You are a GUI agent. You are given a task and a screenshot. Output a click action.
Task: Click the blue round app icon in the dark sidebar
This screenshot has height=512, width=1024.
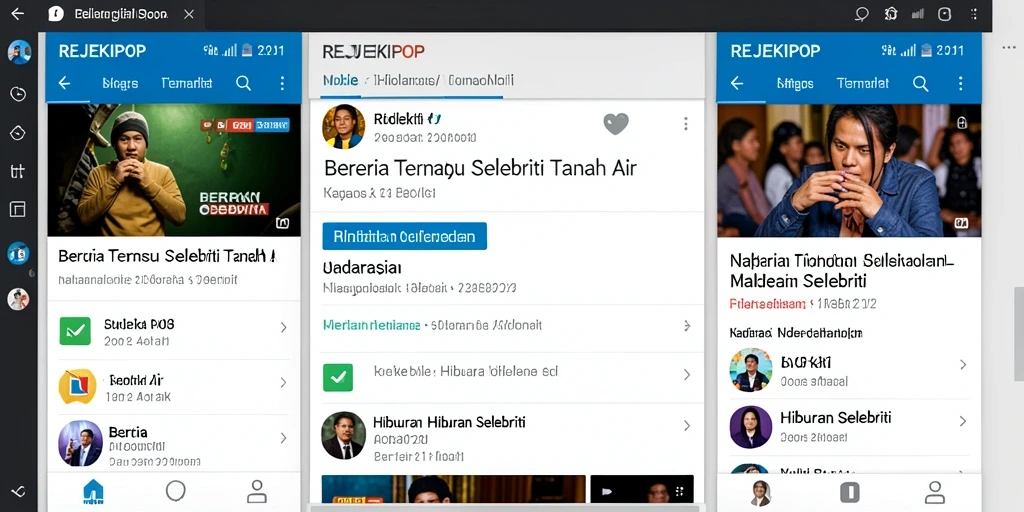18,253
